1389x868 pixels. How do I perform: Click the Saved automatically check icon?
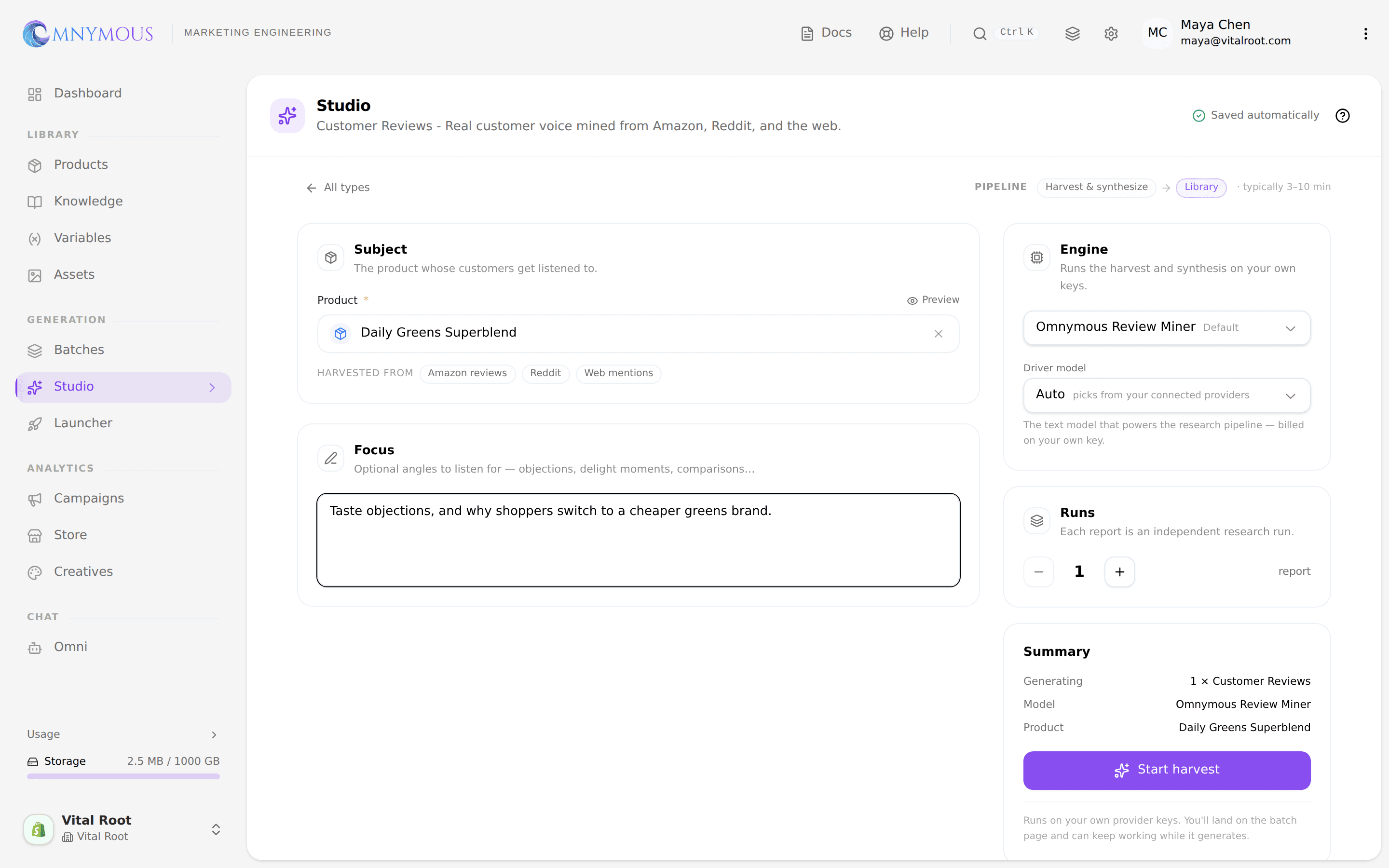1198,116
